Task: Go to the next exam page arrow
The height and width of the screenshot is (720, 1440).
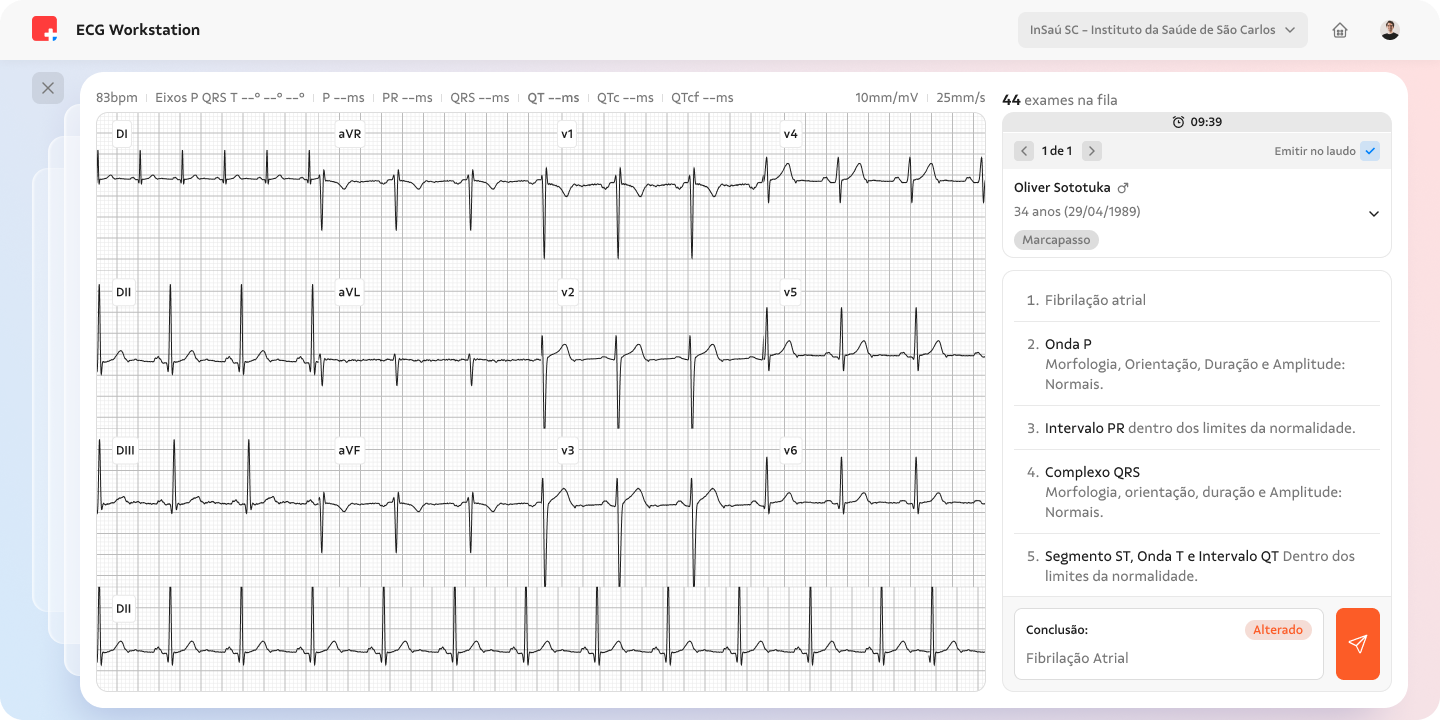Action: point(1092,151)
